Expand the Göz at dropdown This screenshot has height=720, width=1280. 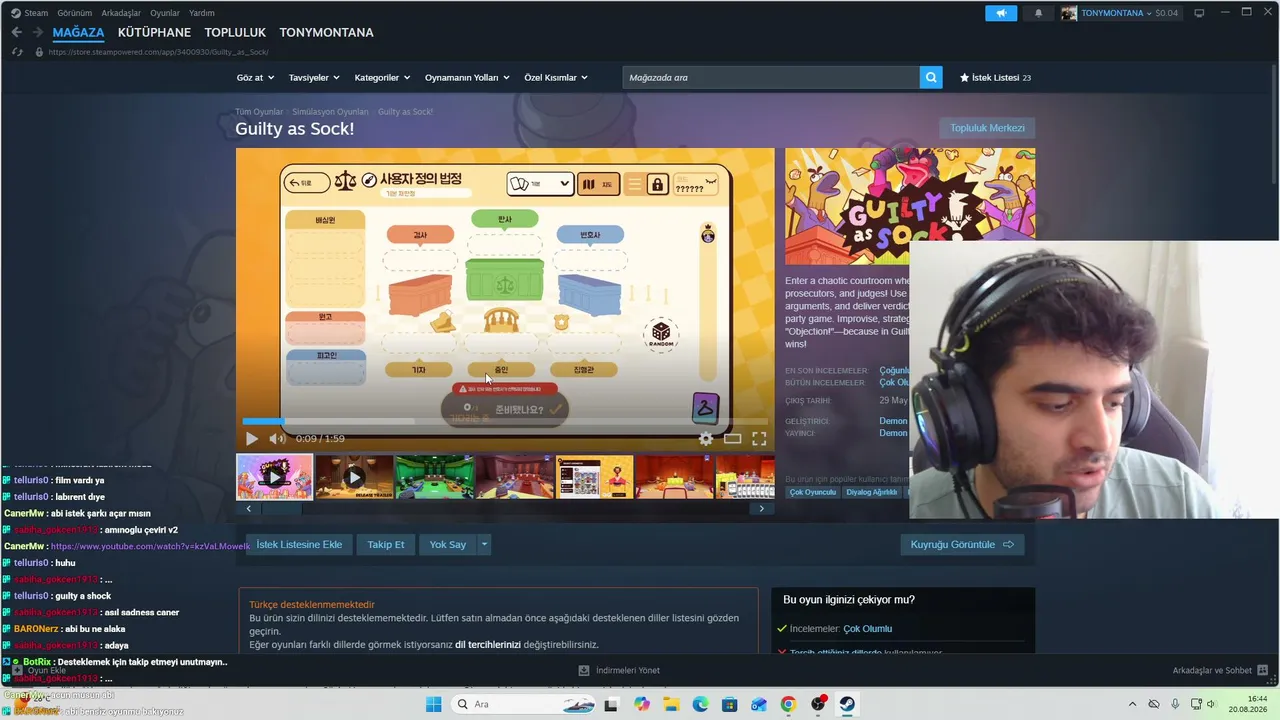coord(253,77)
